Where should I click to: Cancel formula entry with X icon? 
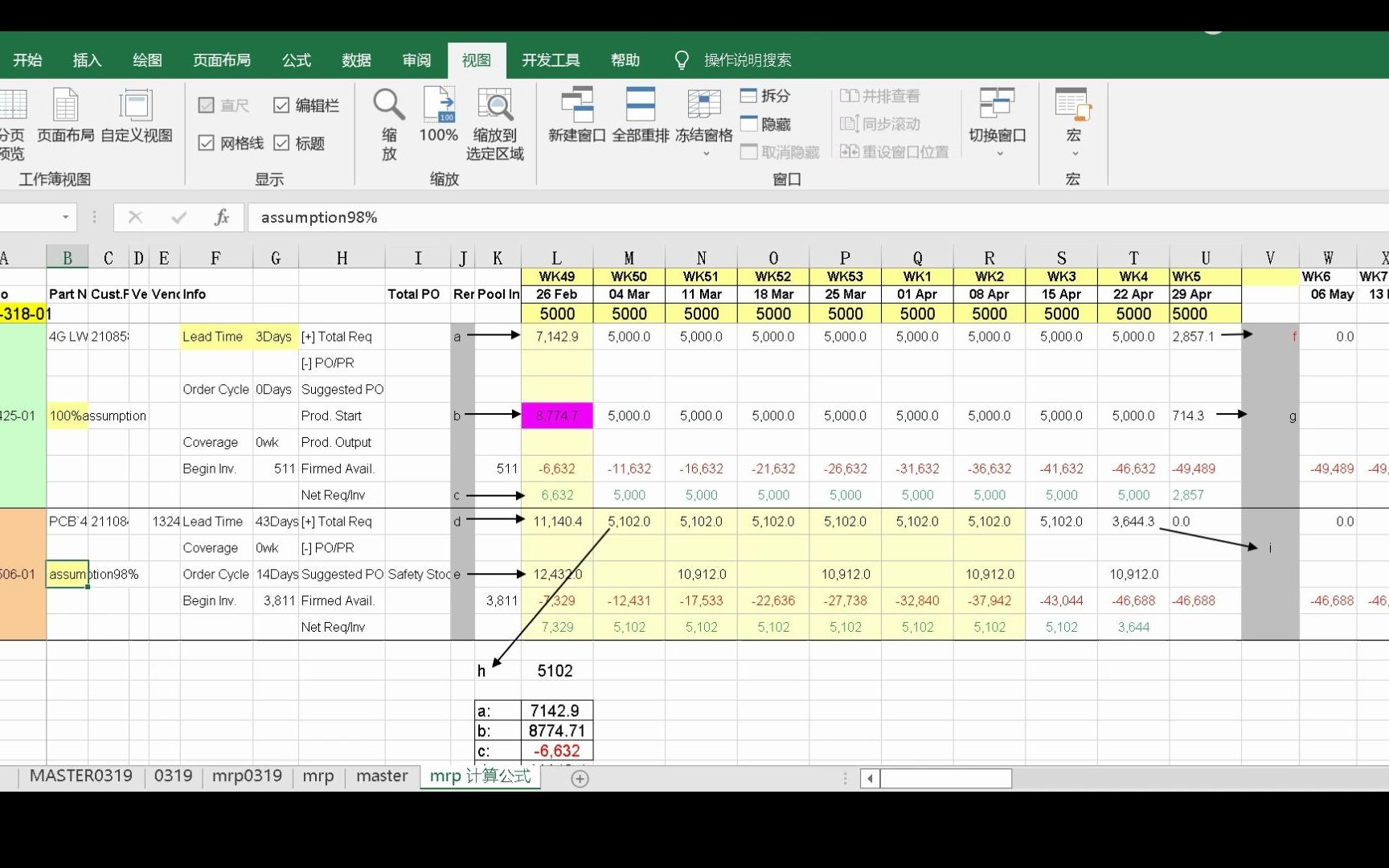[x=135, y=217]
